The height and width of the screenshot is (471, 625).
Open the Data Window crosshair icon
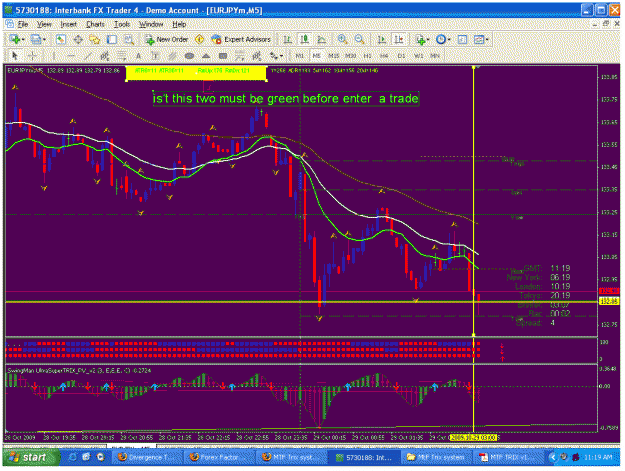78,39
